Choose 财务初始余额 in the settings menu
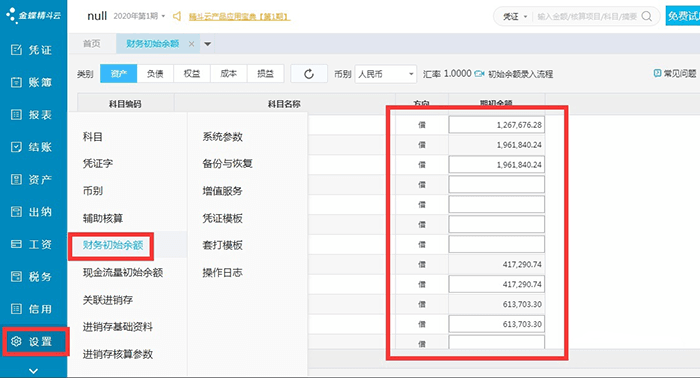Viewport: 700px width, 378px height. coord(112,245)
